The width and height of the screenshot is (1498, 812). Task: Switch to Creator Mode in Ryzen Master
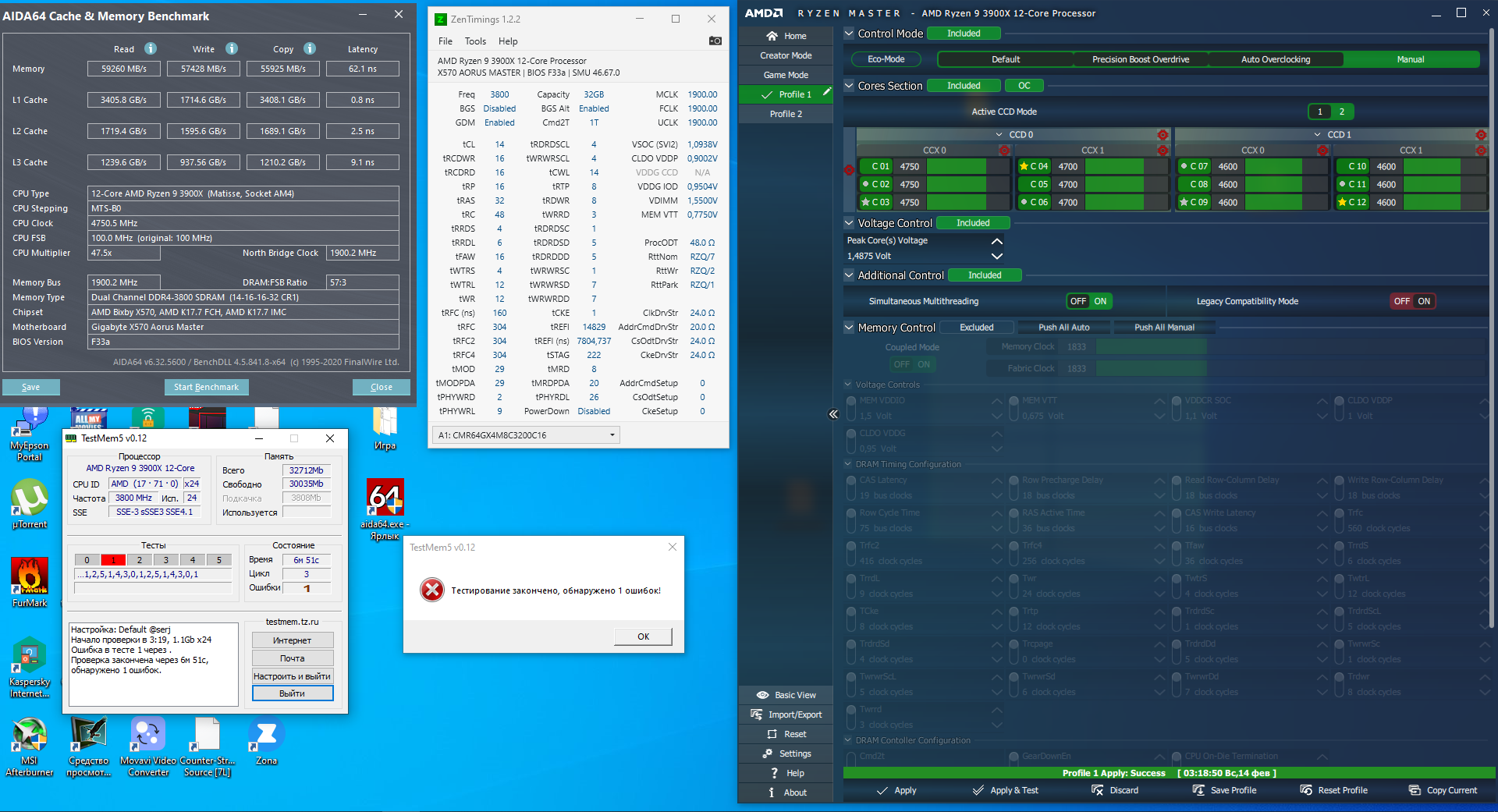coord(786,55)
